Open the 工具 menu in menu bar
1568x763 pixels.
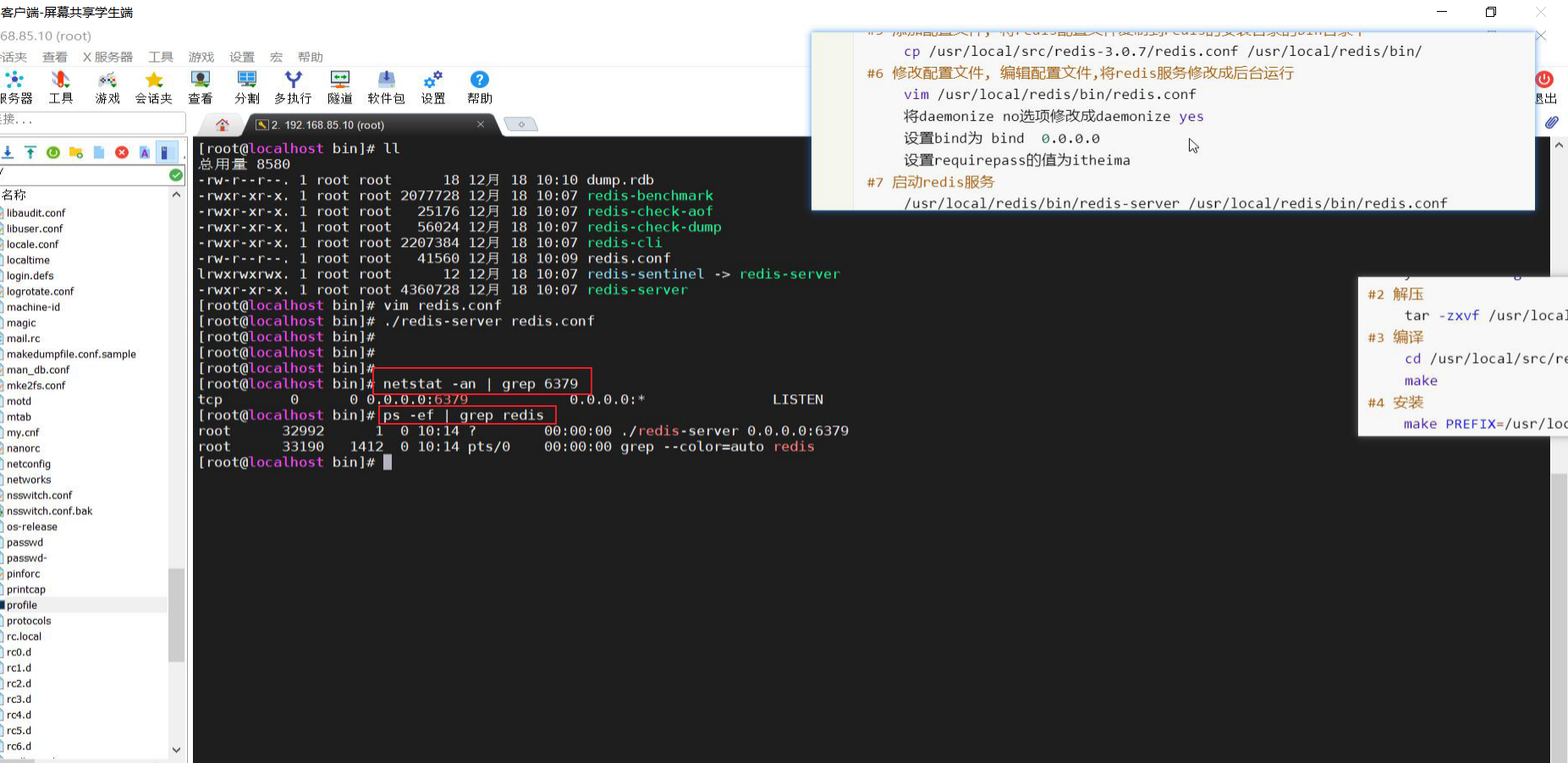161,57
